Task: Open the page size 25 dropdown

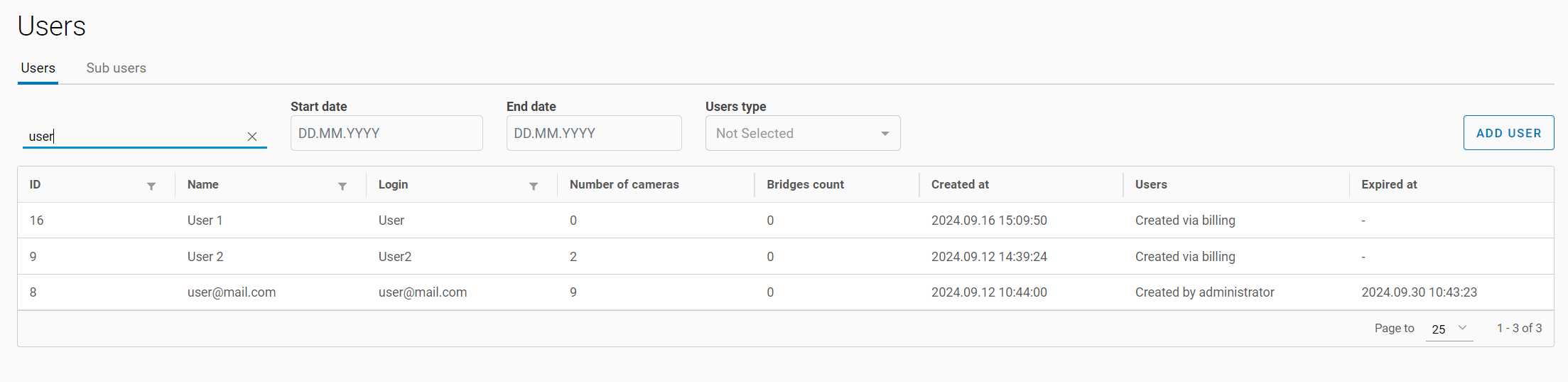Action: tap(1449, 329)
